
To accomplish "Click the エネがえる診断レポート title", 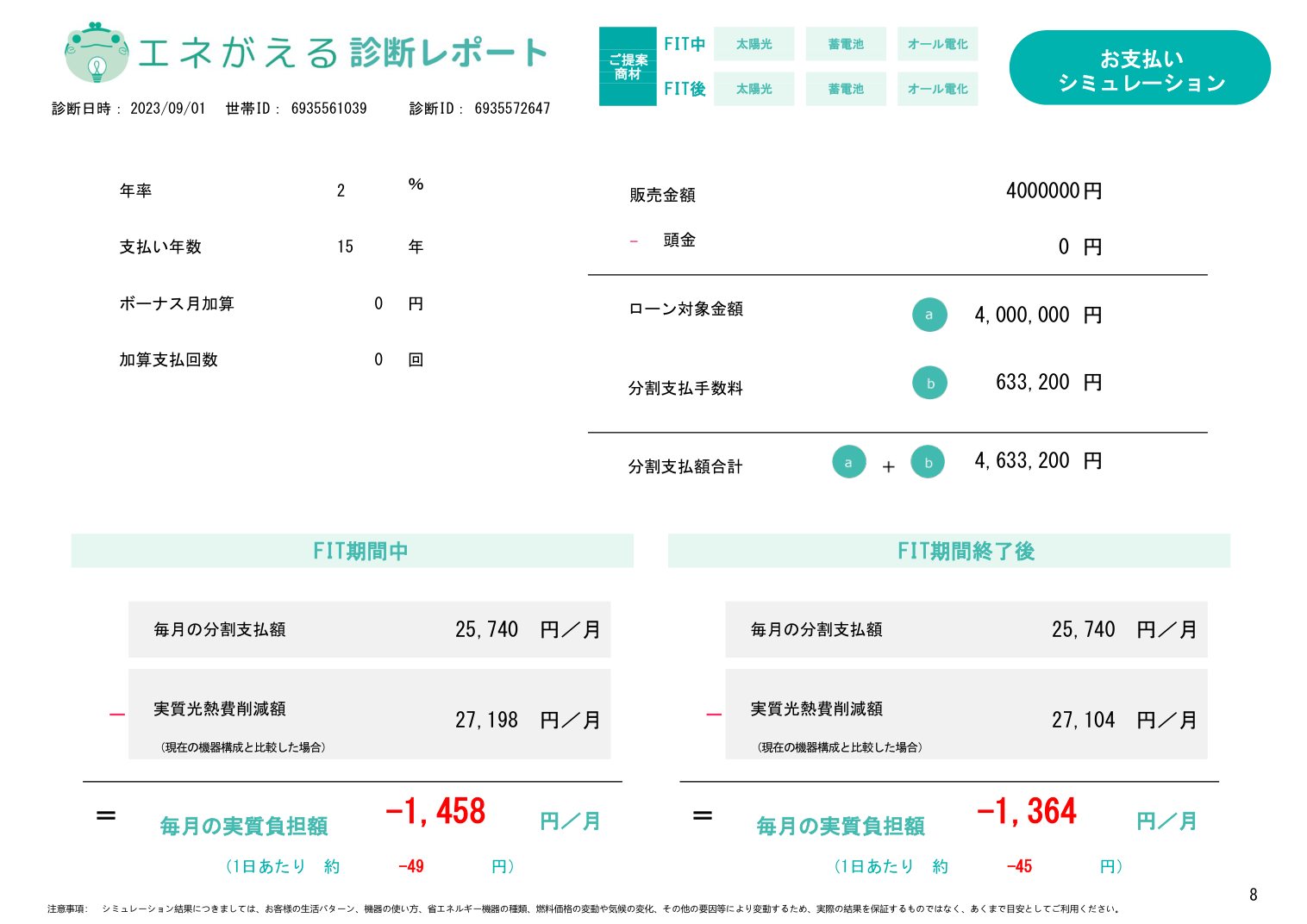I will click(x=342, y=53).
